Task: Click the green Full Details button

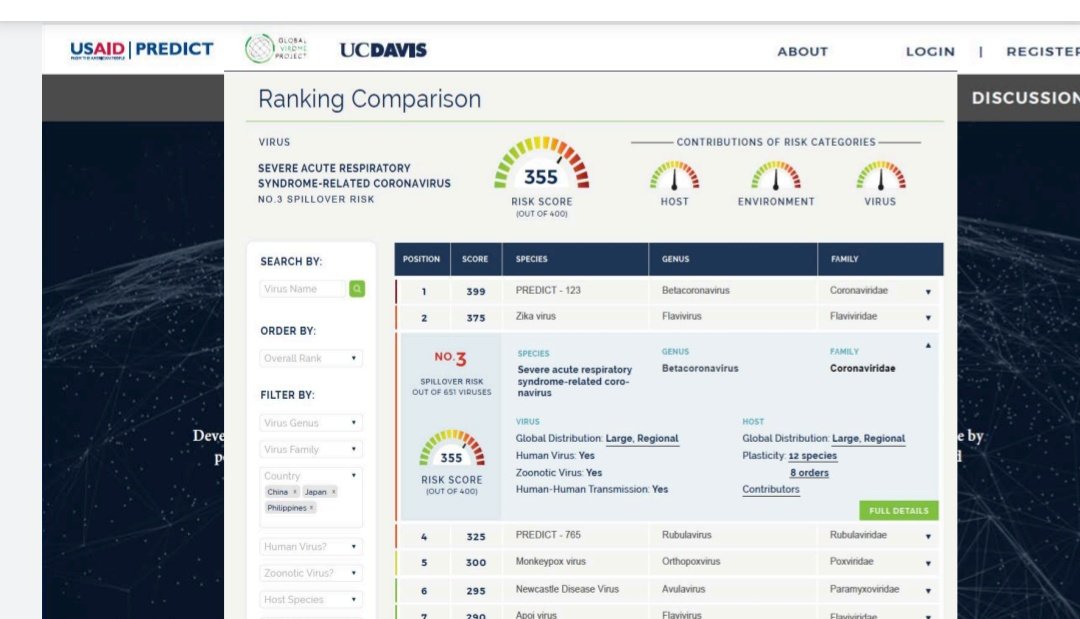Action: click(898, 511)
